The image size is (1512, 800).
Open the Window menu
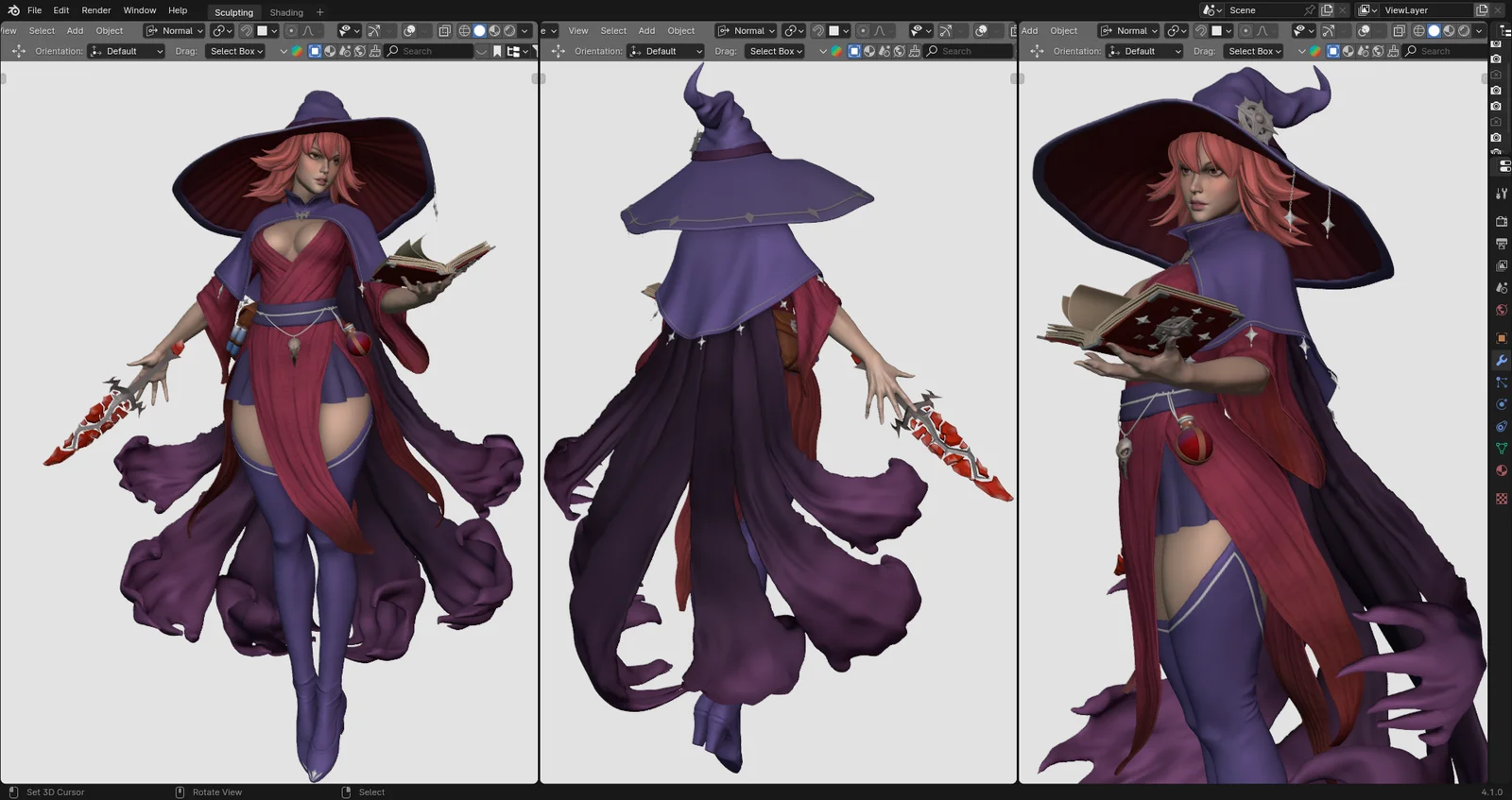140,10
